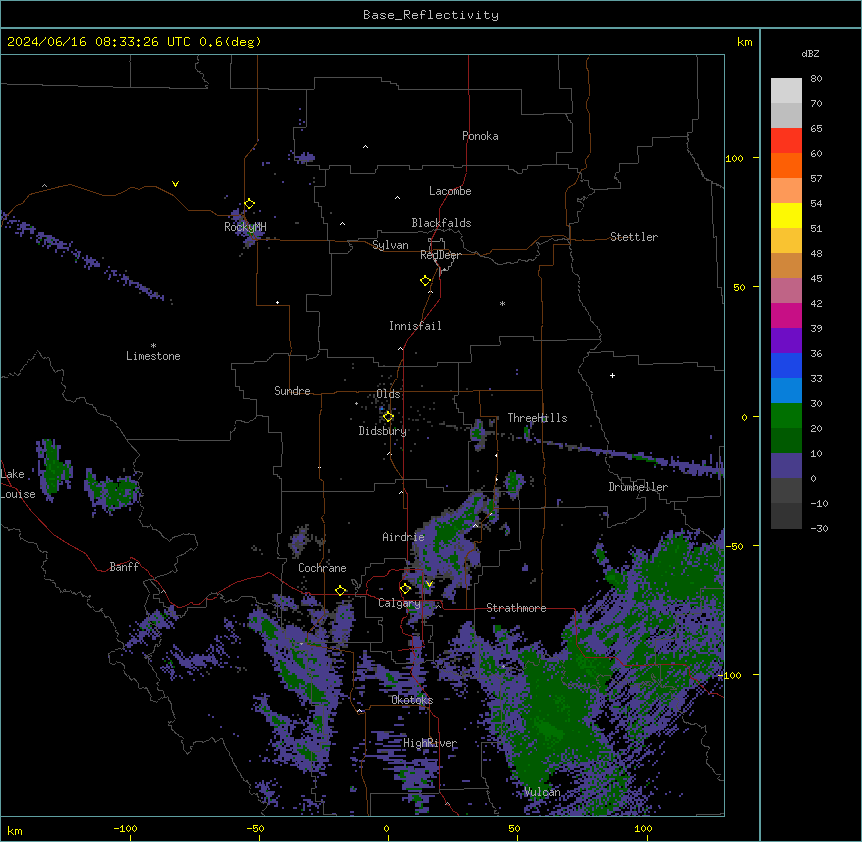Click the Ponoka city label
862x842 pixels.
click(x=480, y=136)
